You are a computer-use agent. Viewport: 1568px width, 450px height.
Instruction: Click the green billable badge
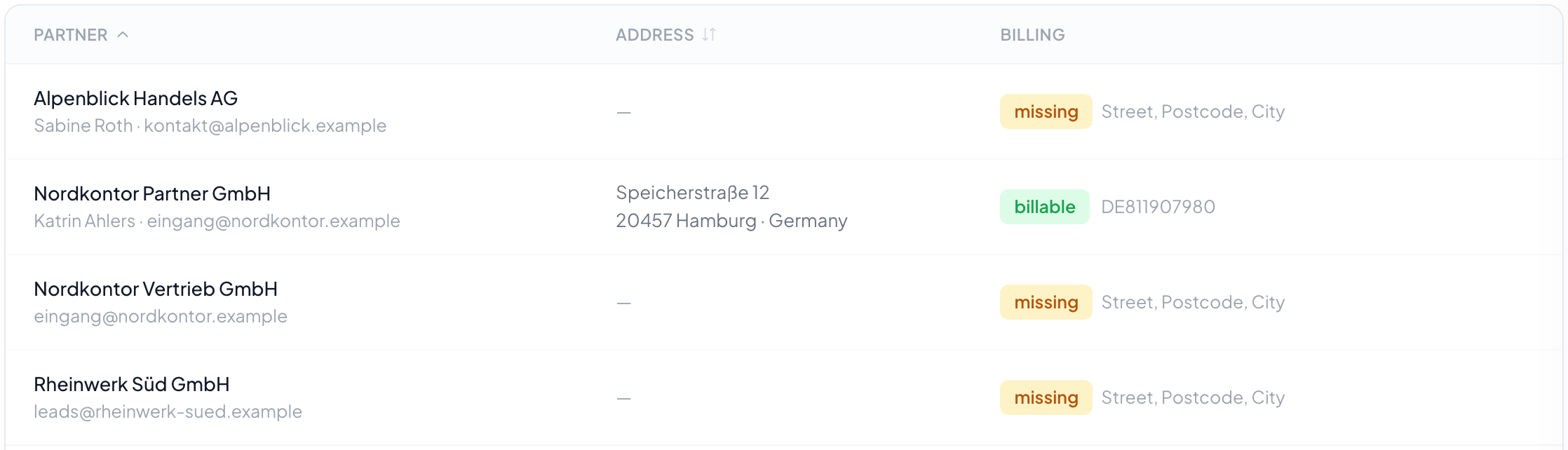tap(1044, 207)
